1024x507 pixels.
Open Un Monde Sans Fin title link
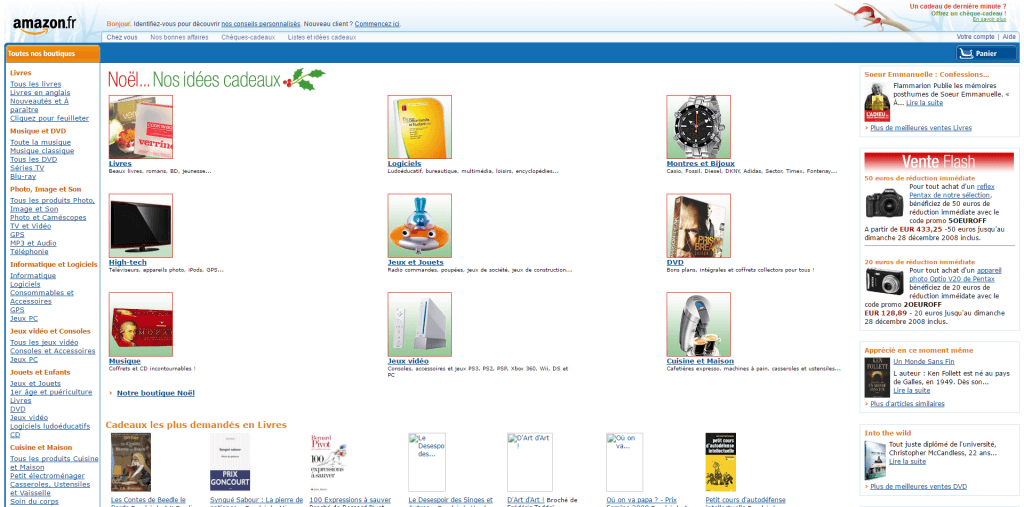(924, 361)
